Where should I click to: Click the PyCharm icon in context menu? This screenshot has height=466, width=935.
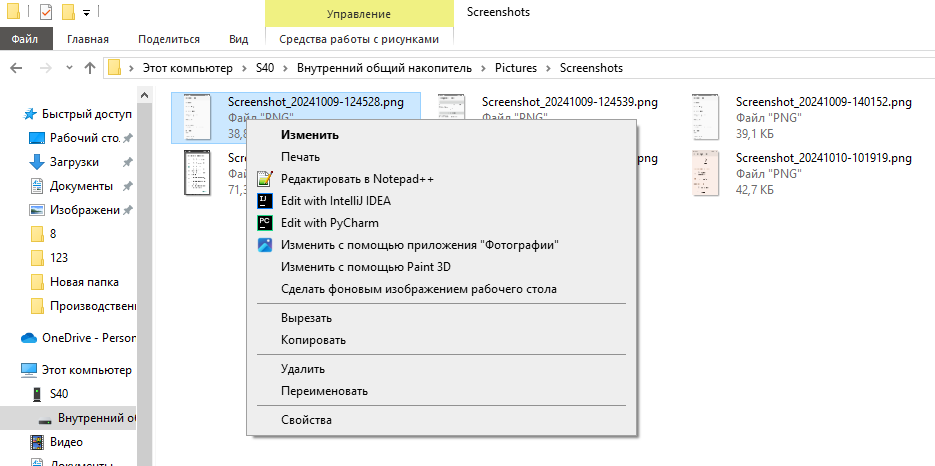coord(265,223)
